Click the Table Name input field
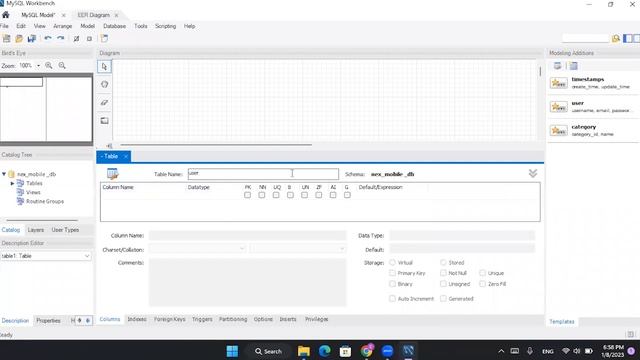This screenshot has height=360, width=640. click(263, 174)
